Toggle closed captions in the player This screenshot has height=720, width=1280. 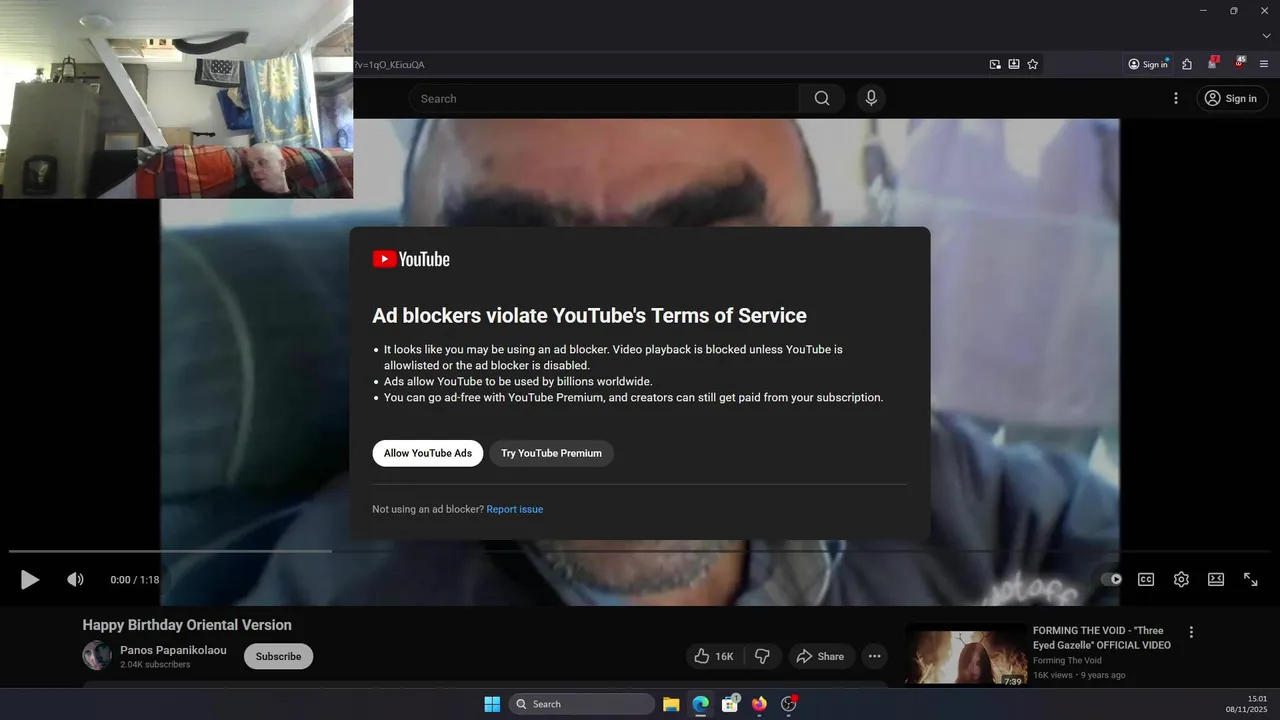[1146, 579]
